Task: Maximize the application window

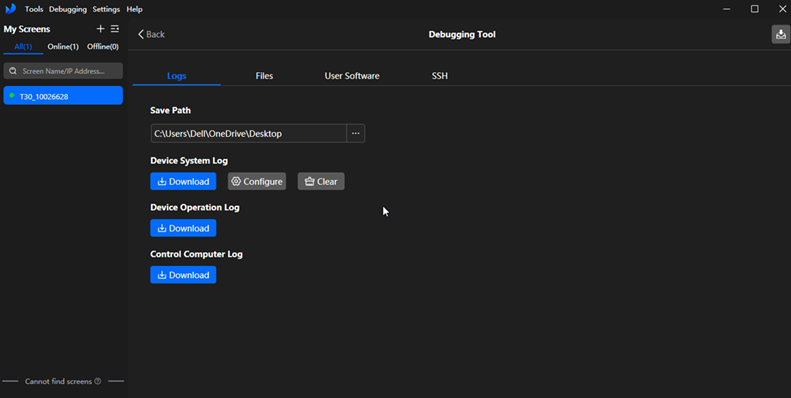Action: coord(755,9)
